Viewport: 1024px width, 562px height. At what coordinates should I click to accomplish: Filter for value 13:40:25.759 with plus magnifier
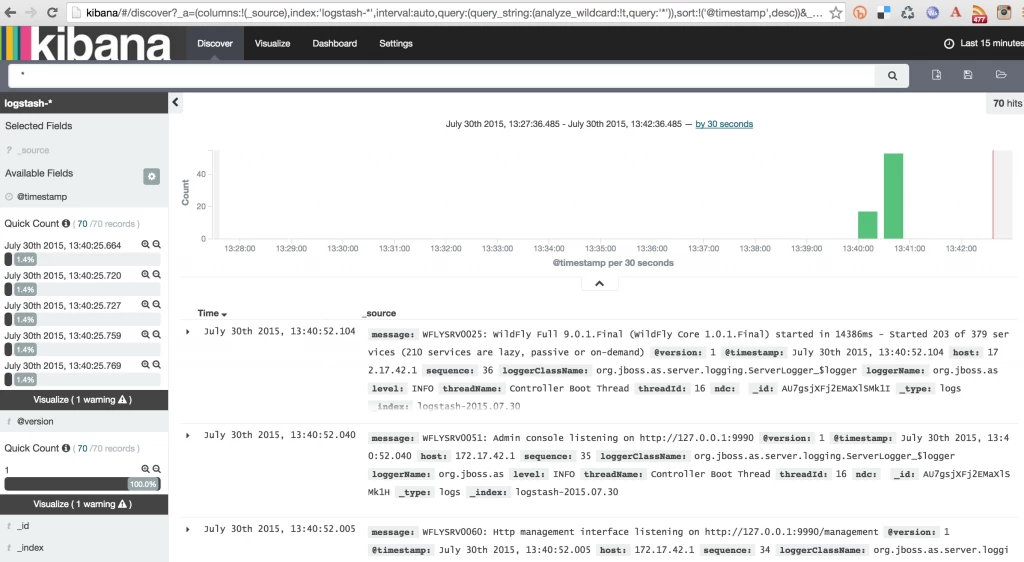tap(146, 335)
